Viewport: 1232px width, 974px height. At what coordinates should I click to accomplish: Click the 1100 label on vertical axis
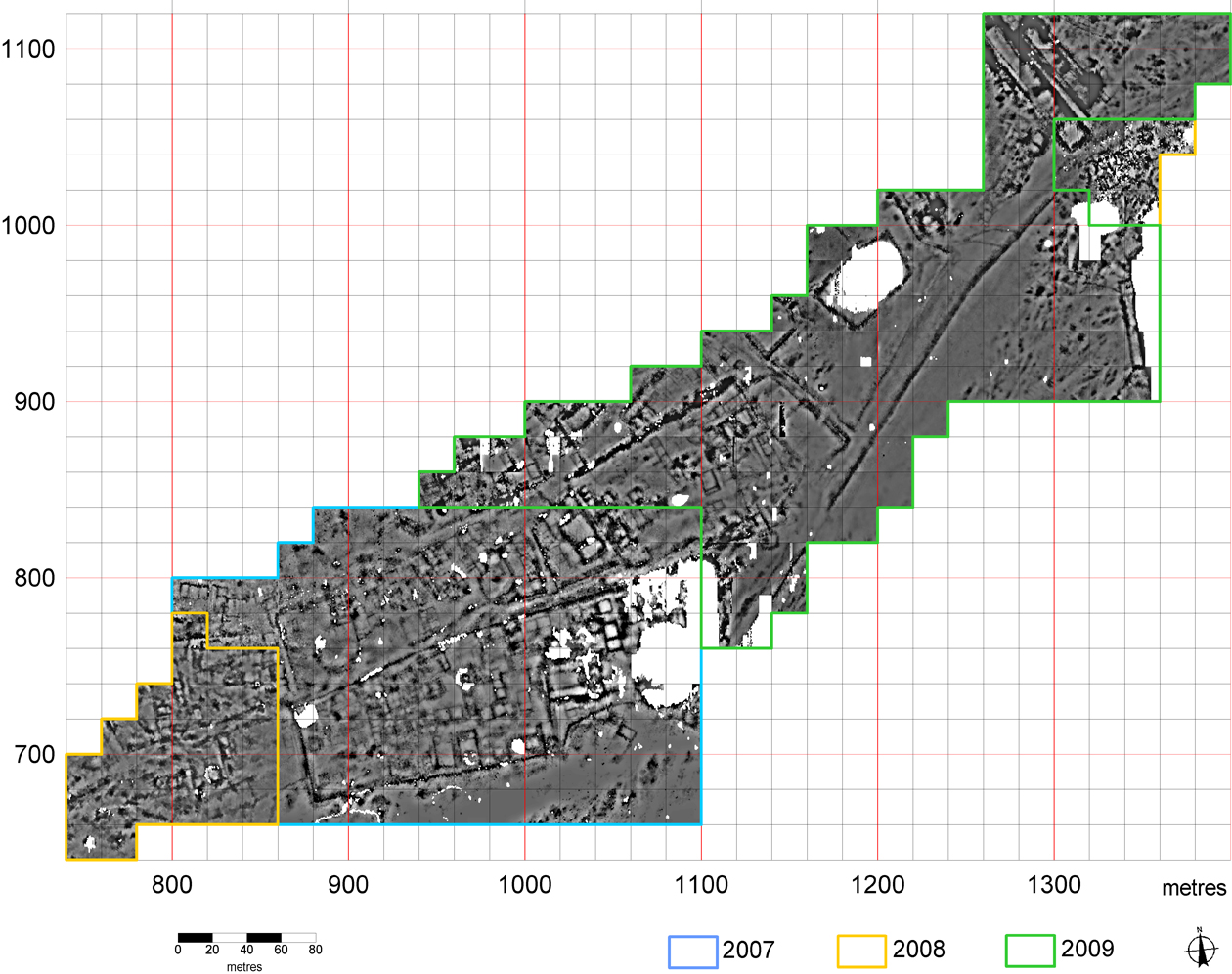click(28, 49)
